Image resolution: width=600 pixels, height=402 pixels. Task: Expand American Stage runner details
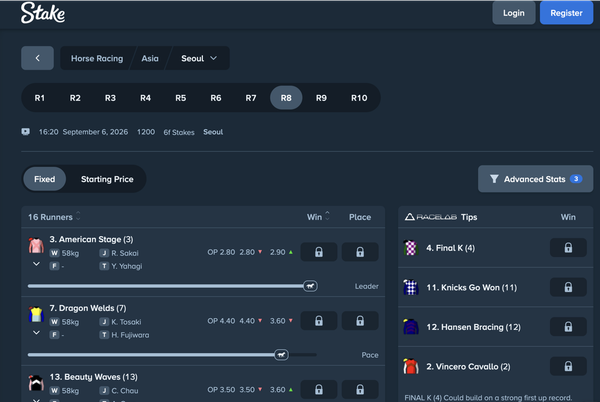pos(36,264)
